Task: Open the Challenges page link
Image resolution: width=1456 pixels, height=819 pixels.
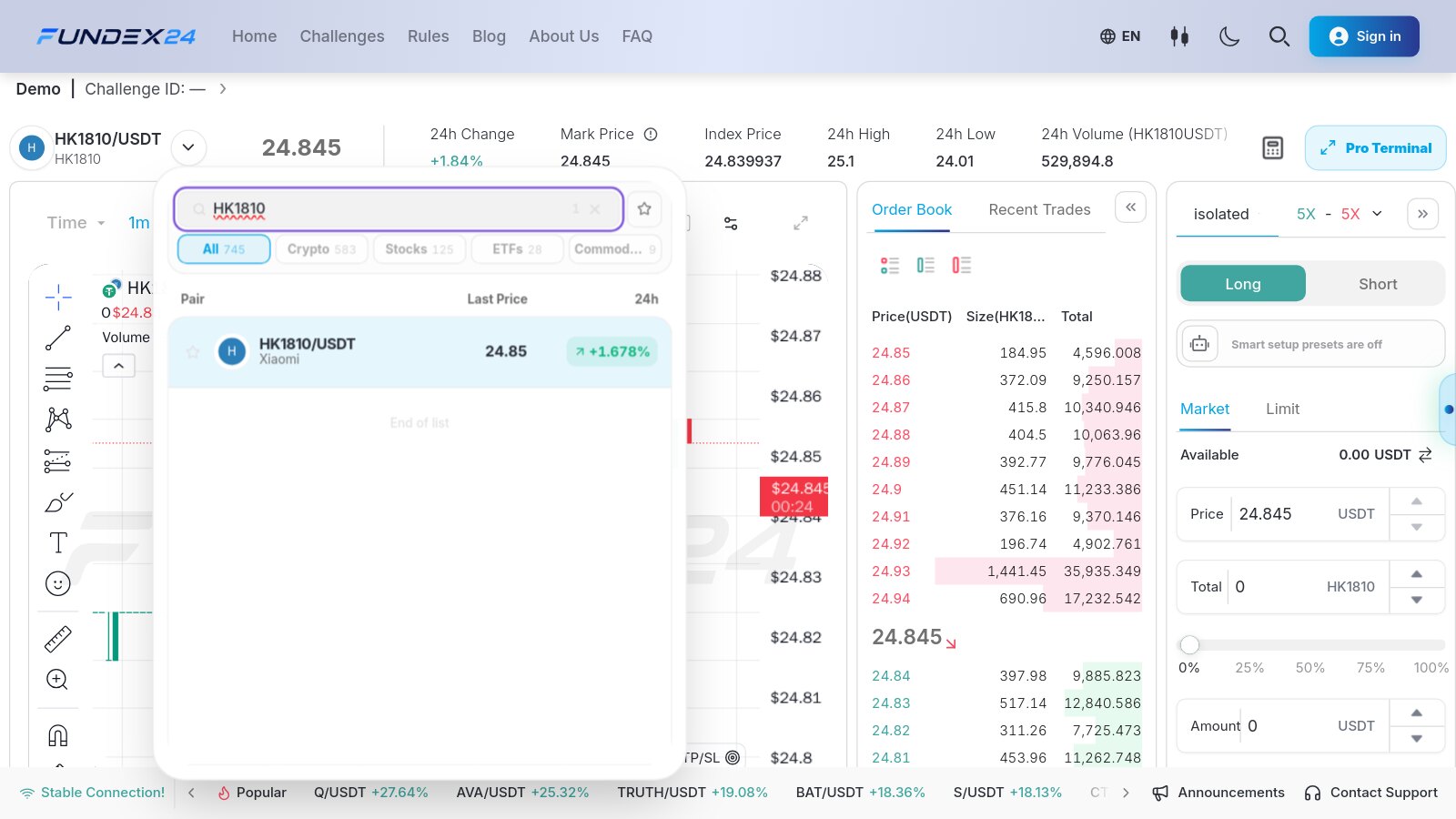Action: 342,36
